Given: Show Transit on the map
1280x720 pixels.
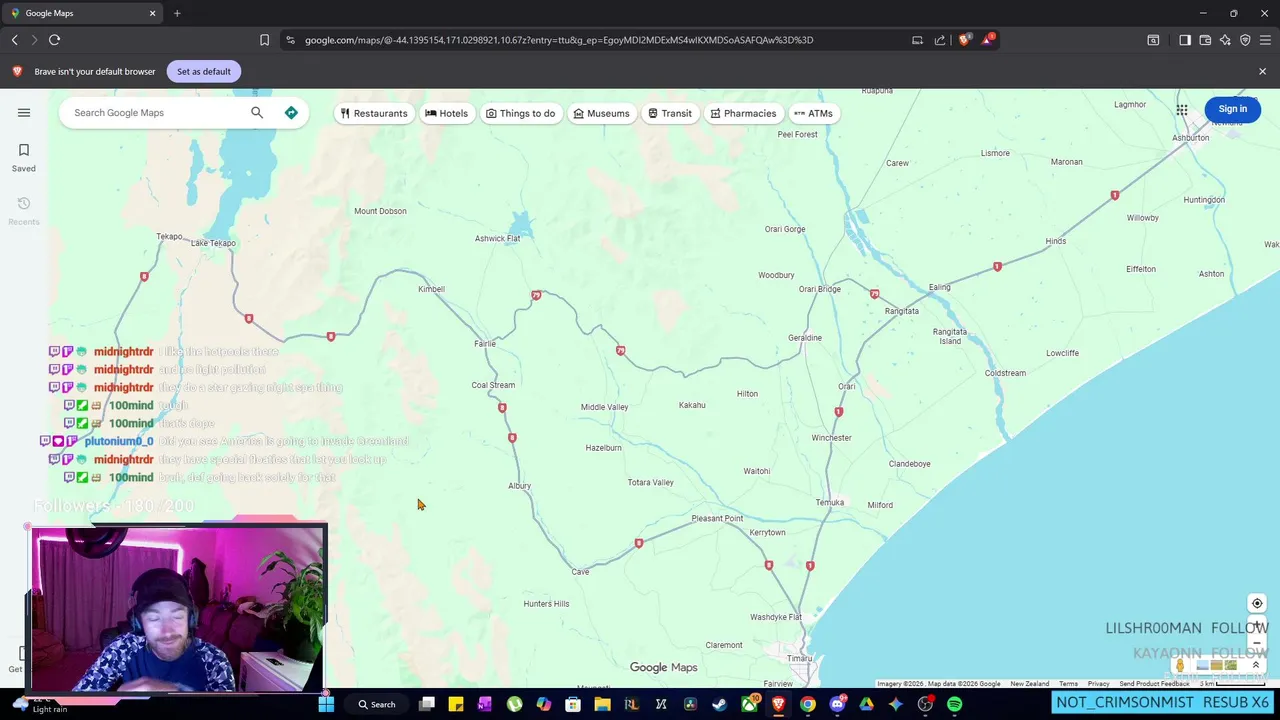Looking at the screenshot, I should [669, 113].
